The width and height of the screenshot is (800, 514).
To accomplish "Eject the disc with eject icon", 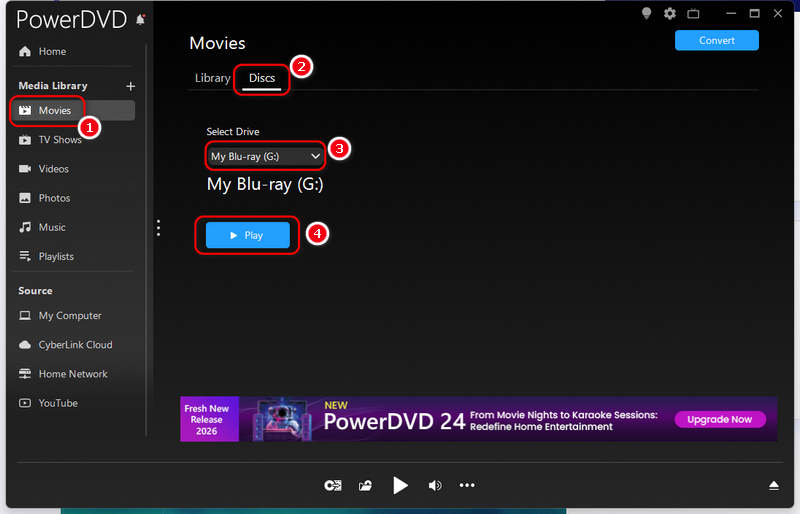I will coord(773,485).
